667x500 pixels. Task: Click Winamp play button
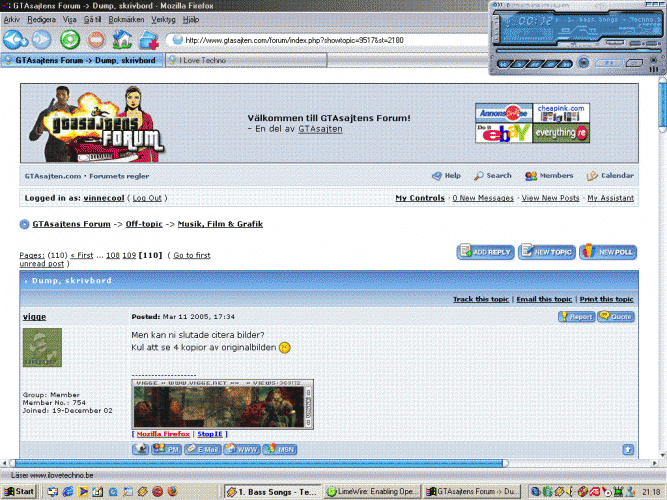point(519,64)
